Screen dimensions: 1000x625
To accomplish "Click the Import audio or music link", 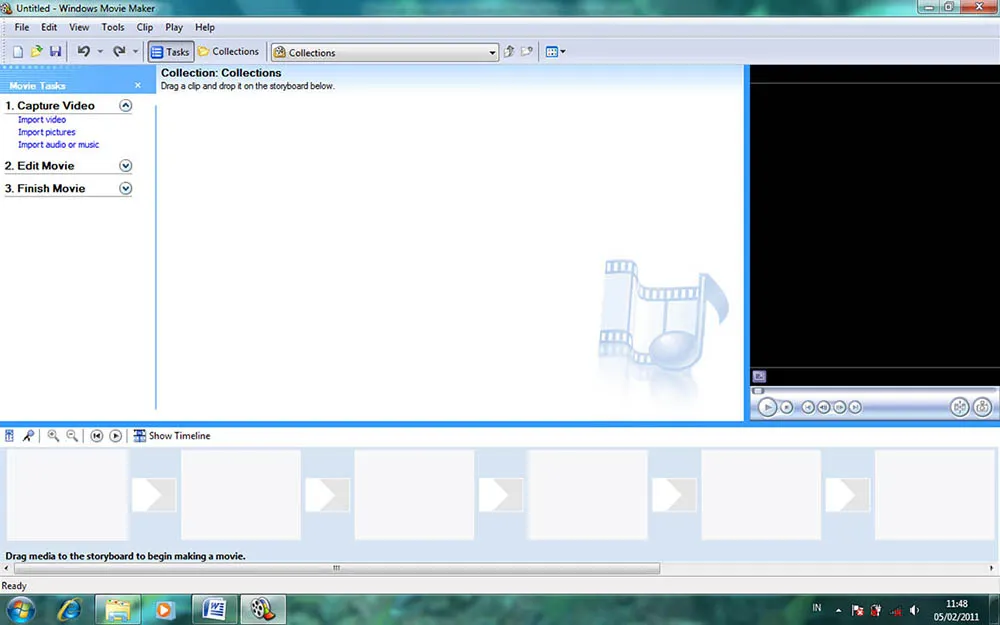I will [x=59, y=144].
